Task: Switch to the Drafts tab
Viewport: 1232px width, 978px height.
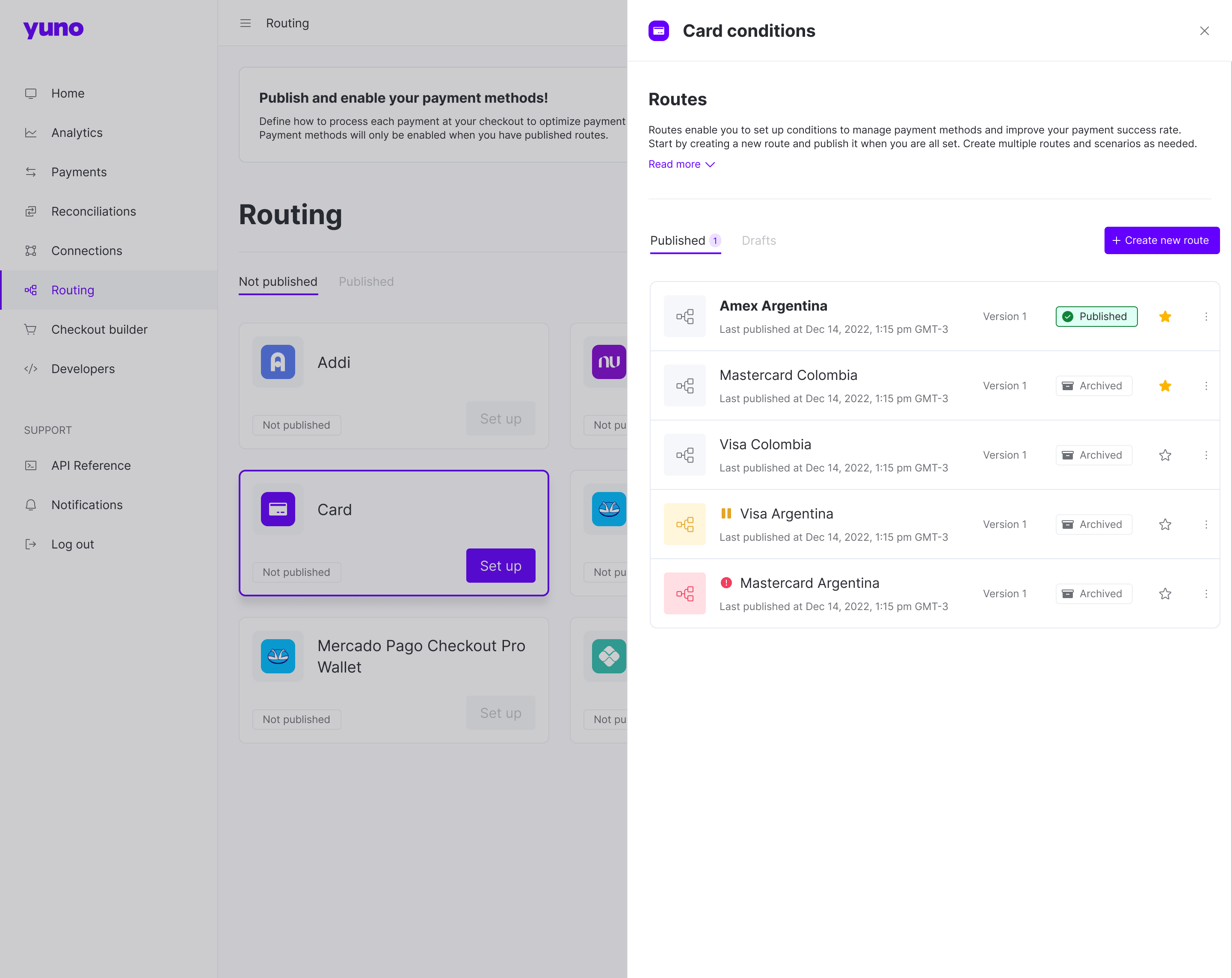Action: point(758,240)
